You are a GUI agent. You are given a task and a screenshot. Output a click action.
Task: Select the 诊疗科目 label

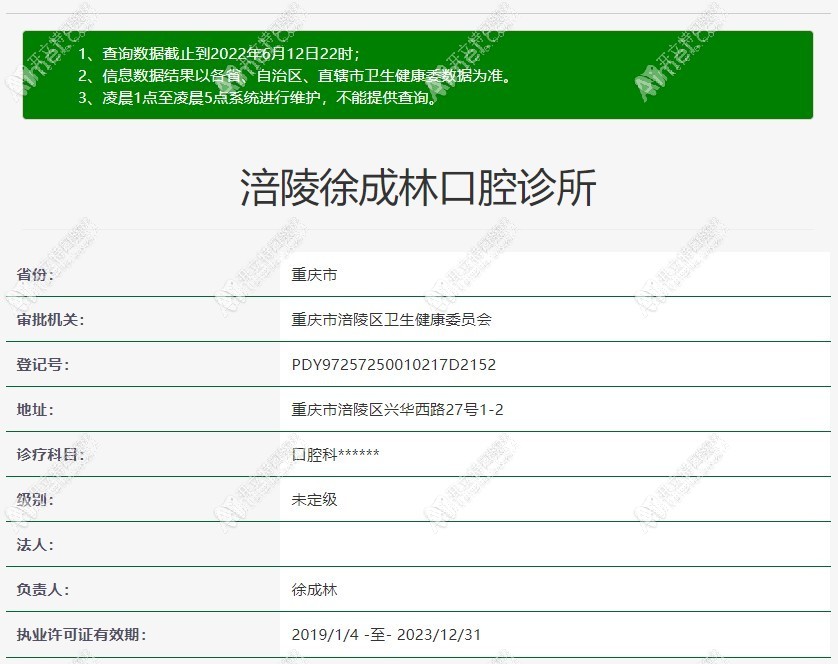pyautogui.click(x=51, y=454)
